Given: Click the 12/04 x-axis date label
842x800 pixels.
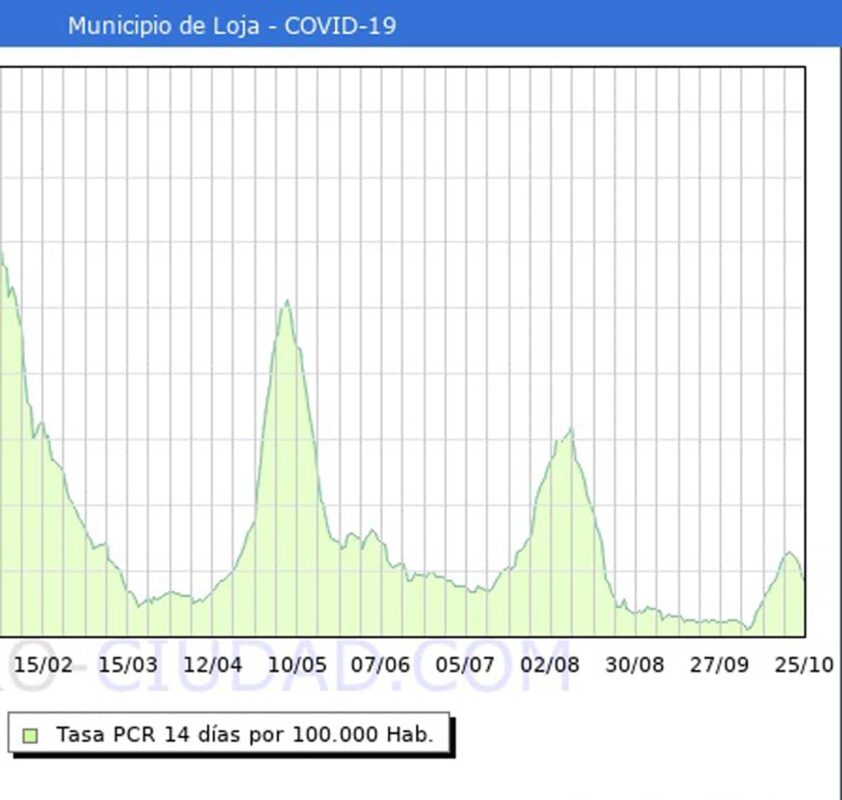Looking at the screenshot, I should pos(212,665).
